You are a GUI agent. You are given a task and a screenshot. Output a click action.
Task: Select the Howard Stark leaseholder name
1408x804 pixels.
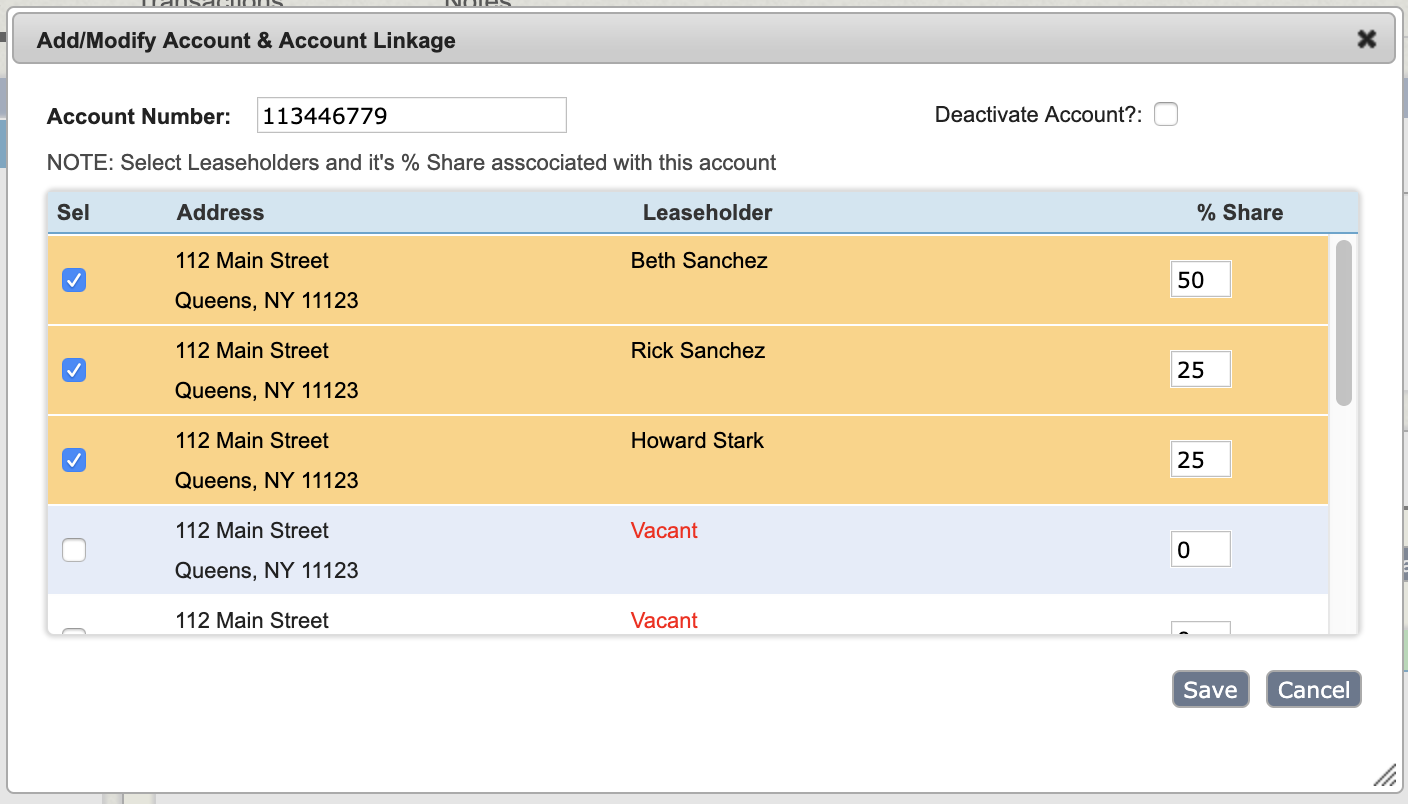(697, 441)
